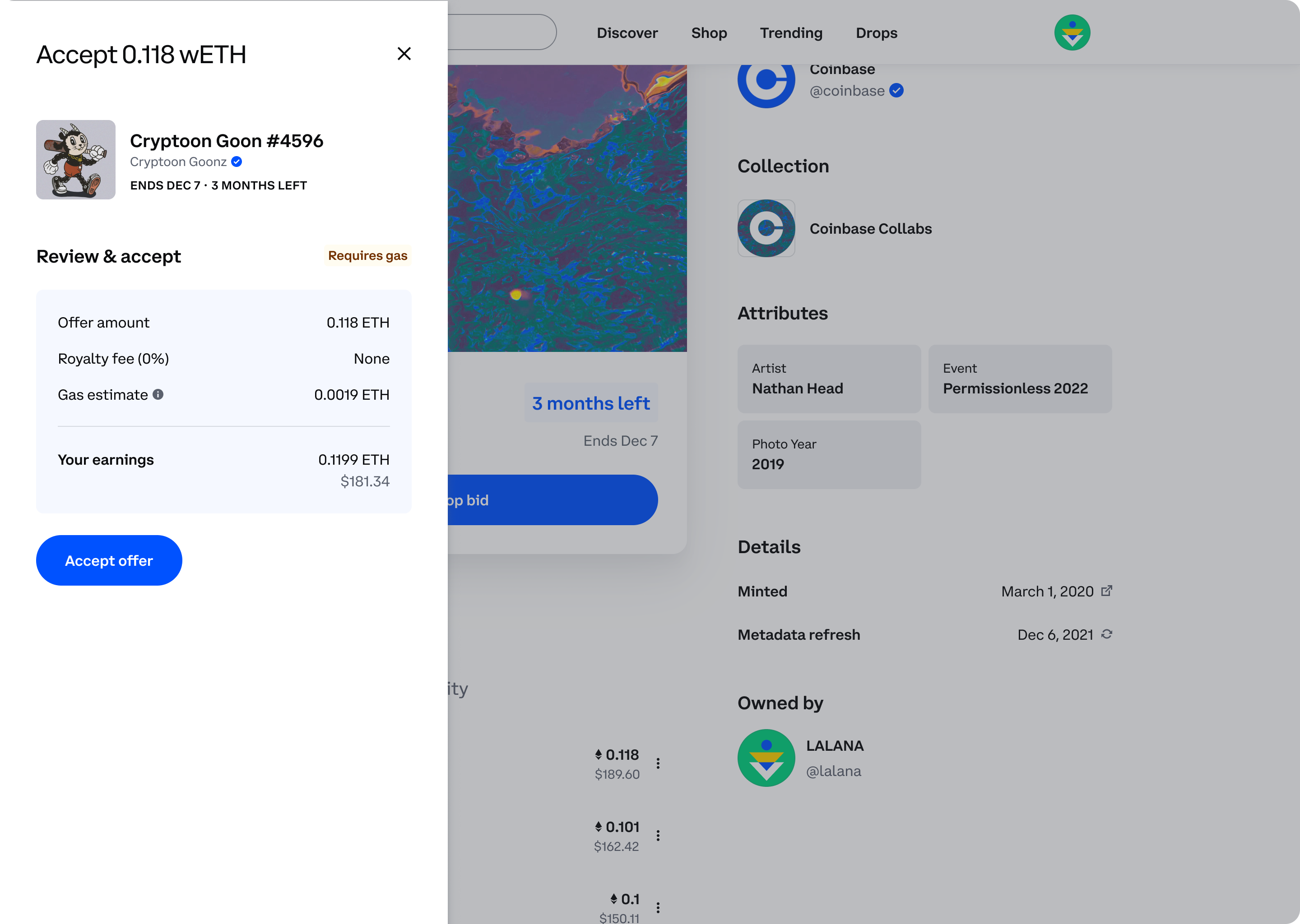Click the gas estimate info icon

(x=158, y=394)
